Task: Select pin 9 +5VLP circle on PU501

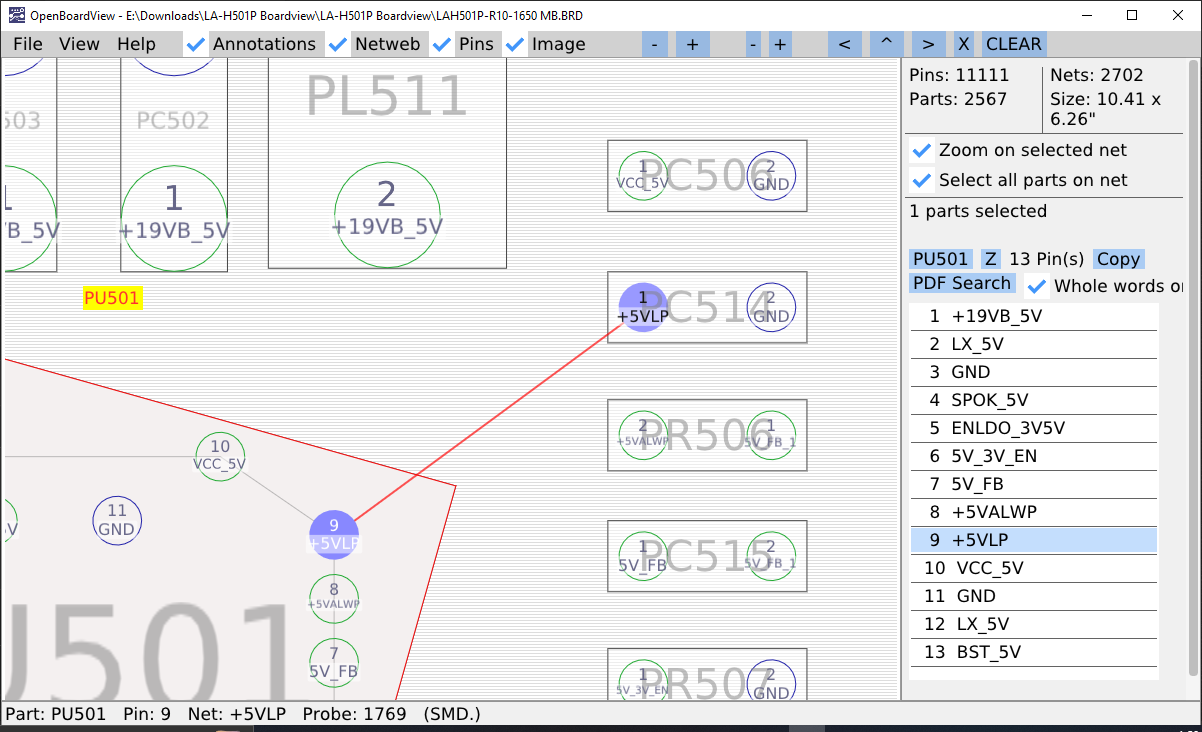Action: [334, 534]
